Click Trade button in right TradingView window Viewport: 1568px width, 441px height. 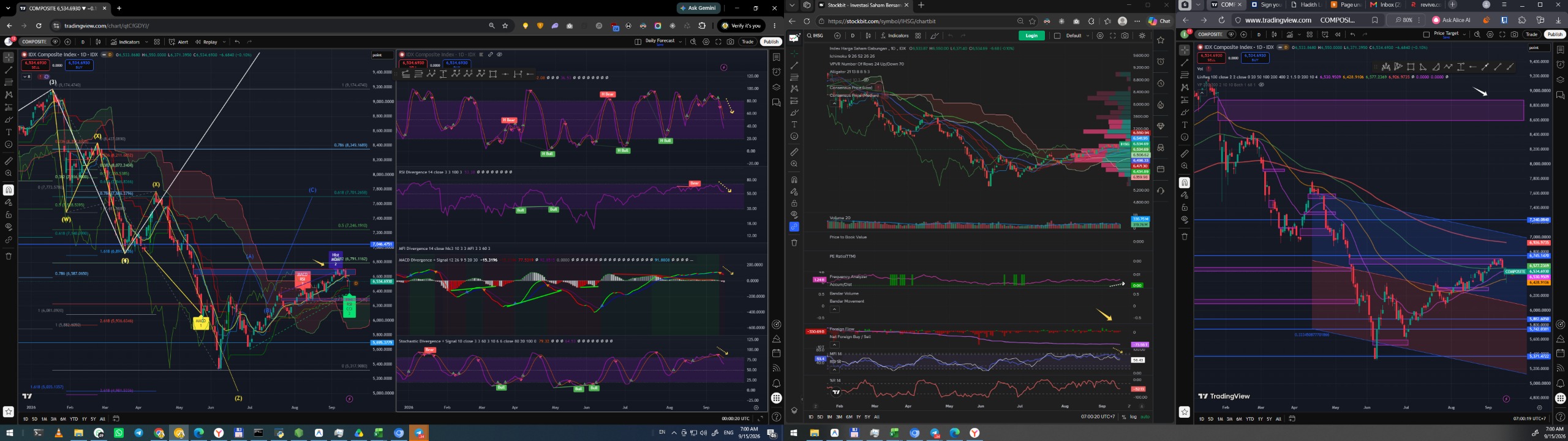point(1532,34)
